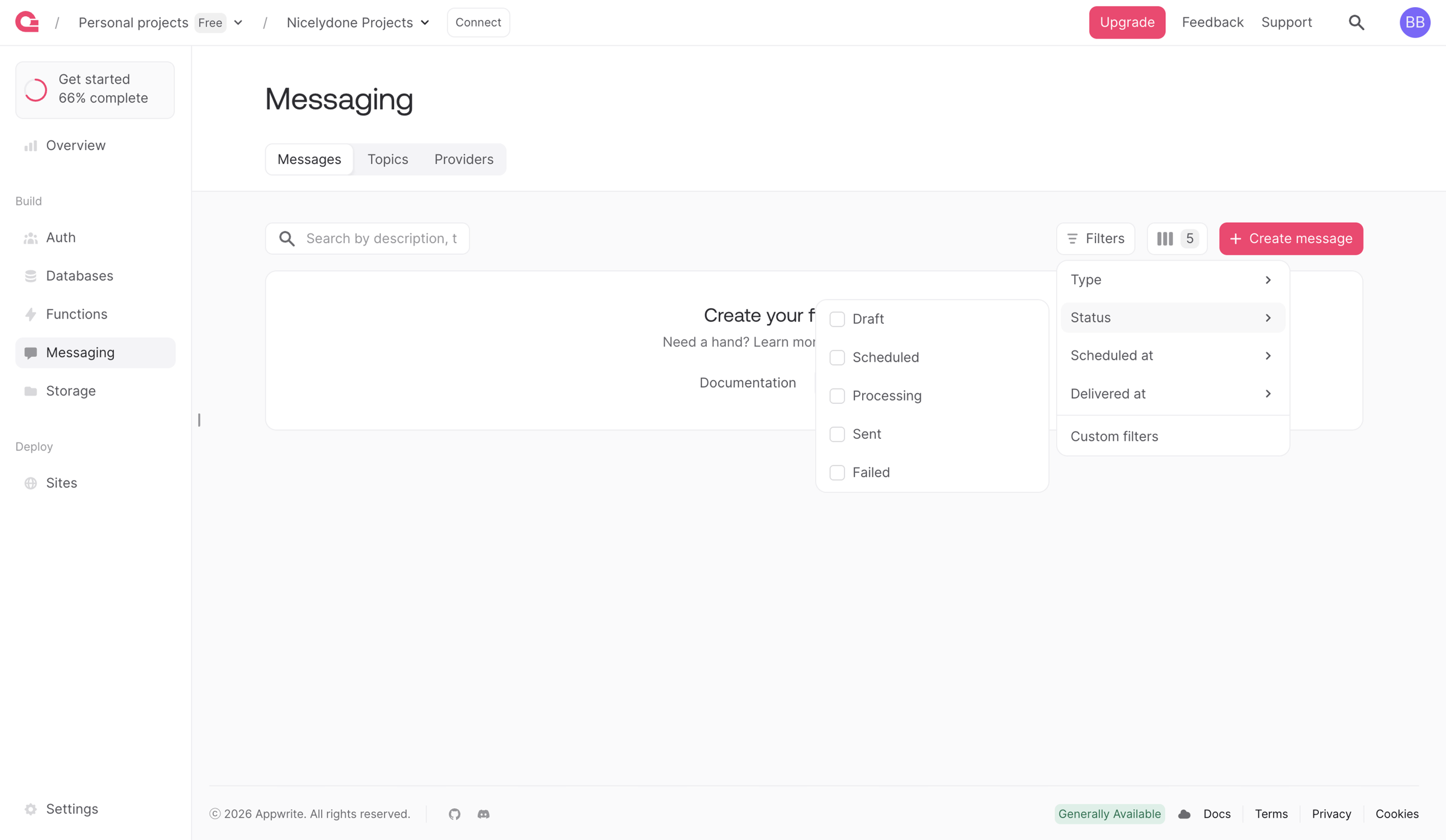Click the Settings gear icon

pos(31,809)
